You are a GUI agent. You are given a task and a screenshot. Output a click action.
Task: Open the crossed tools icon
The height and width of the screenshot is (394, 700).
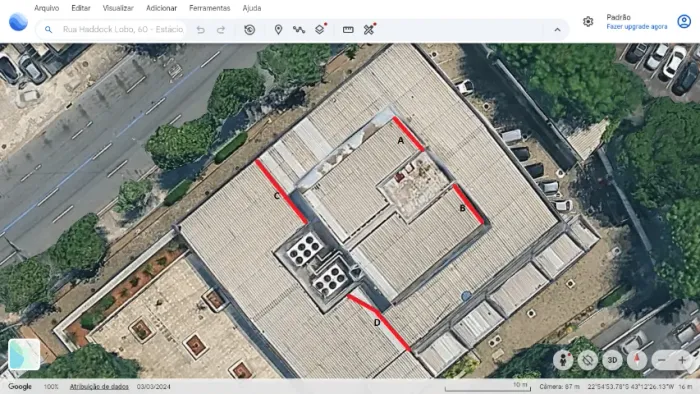[369, 30]
